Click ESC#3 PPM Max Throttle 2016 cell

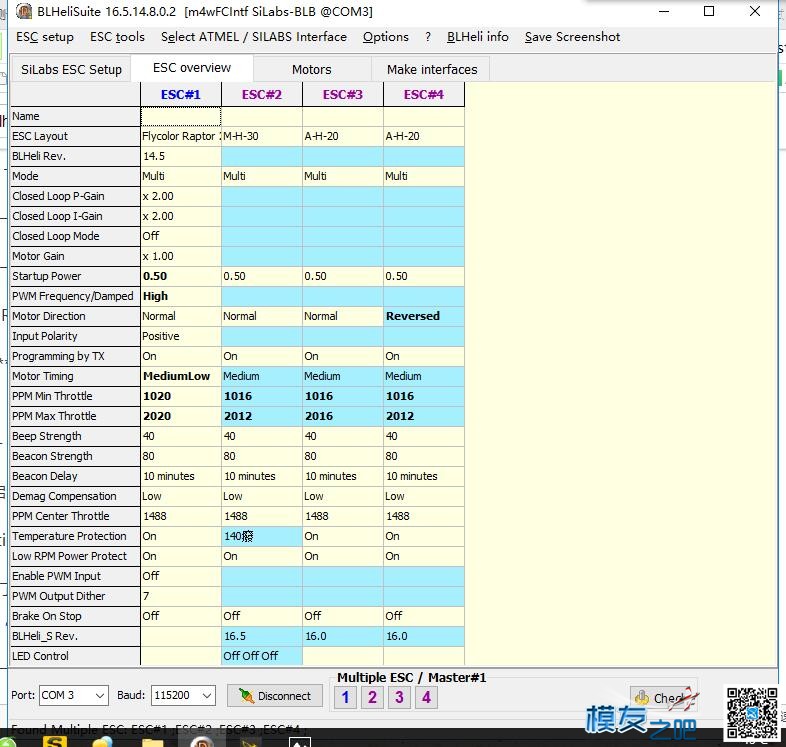343,416
